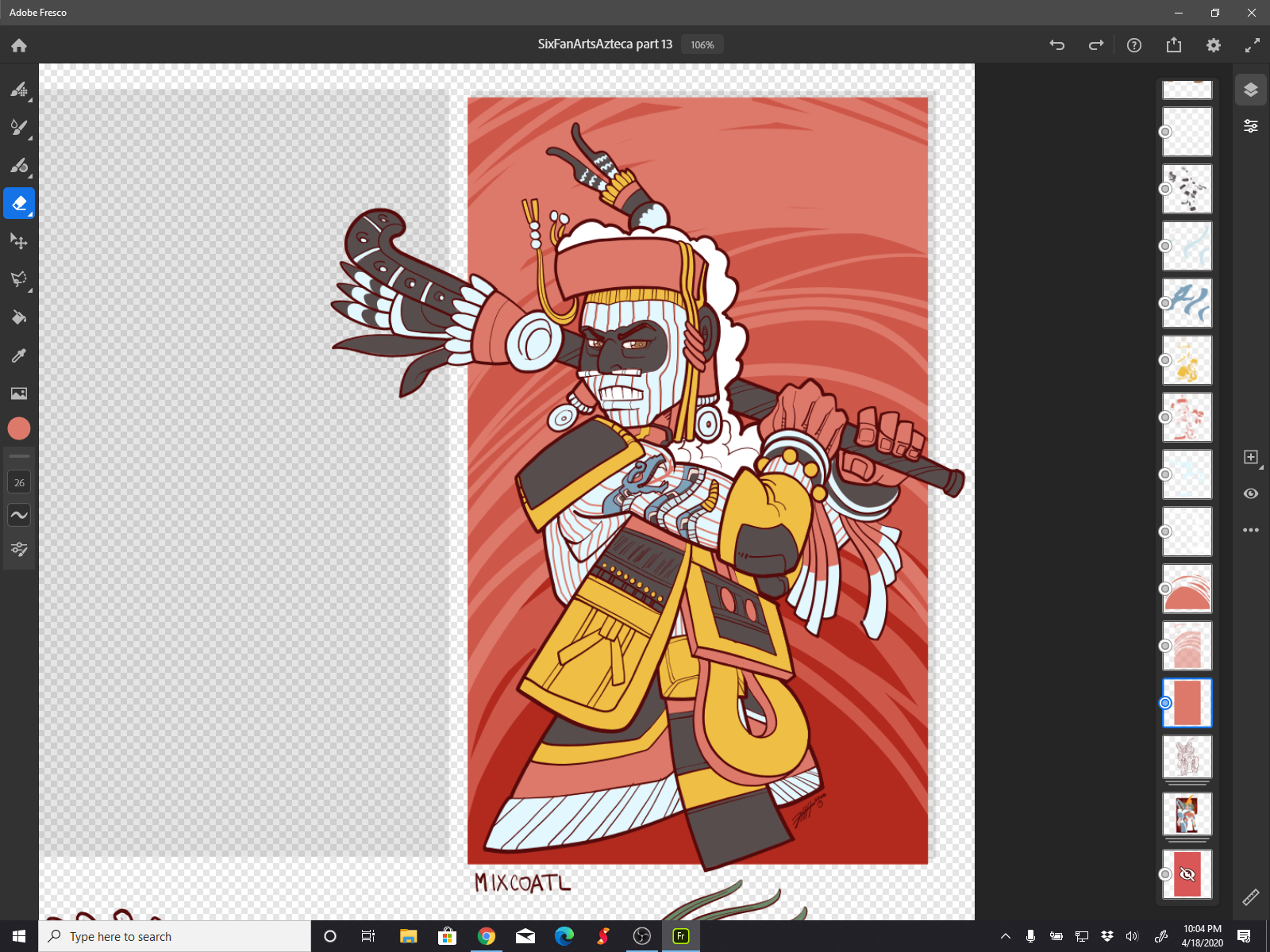Open the Action Center notifications
Image resolution: width=1270 pixels, height=952 pixels.
click(x=1244, y=936)
